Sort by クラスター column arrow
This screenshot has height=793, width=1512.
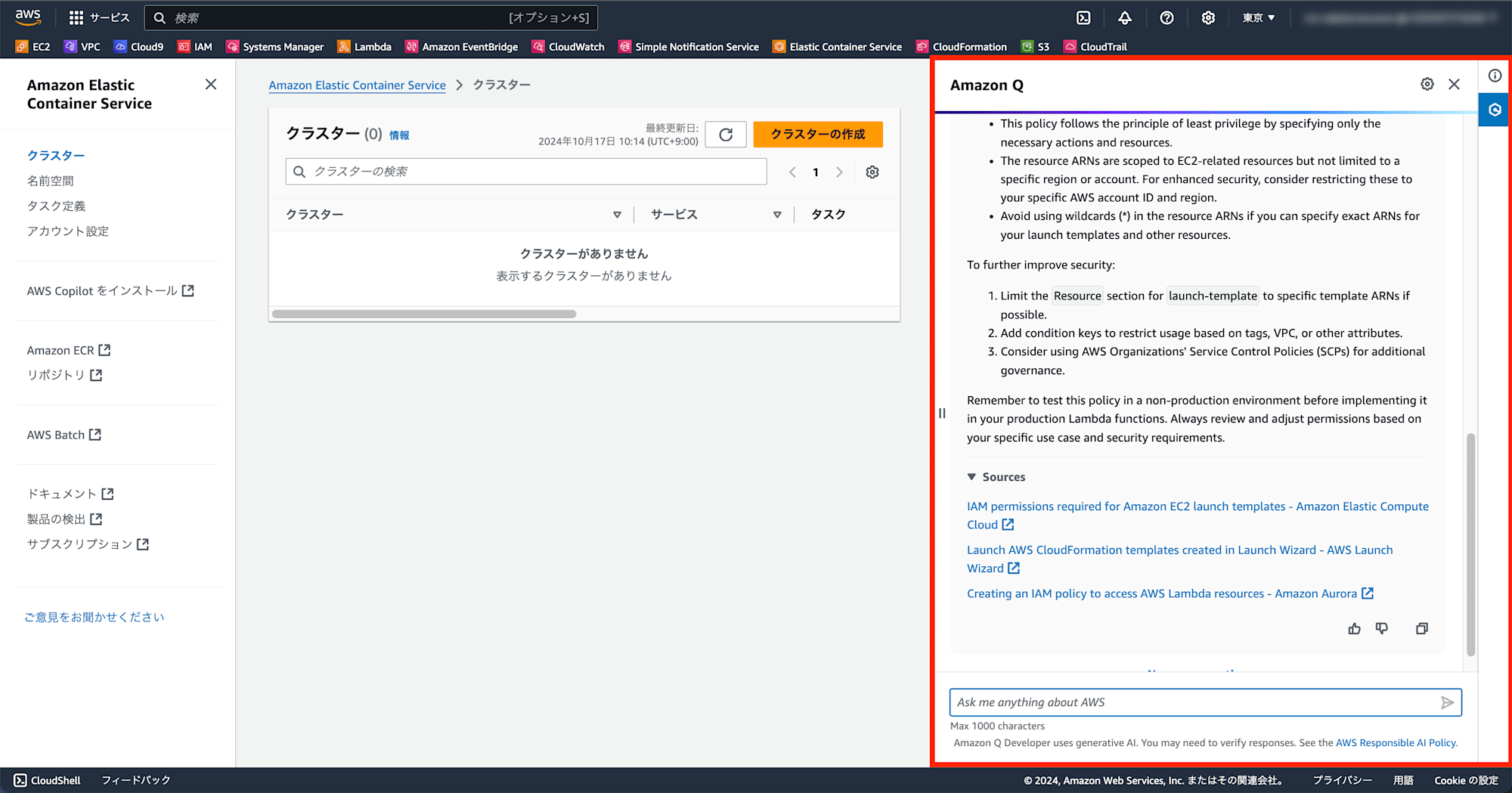617,215
